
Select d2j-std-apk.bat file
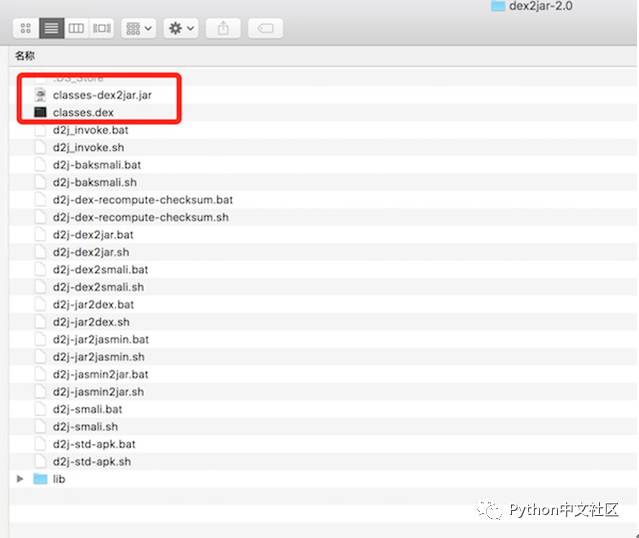94,444
